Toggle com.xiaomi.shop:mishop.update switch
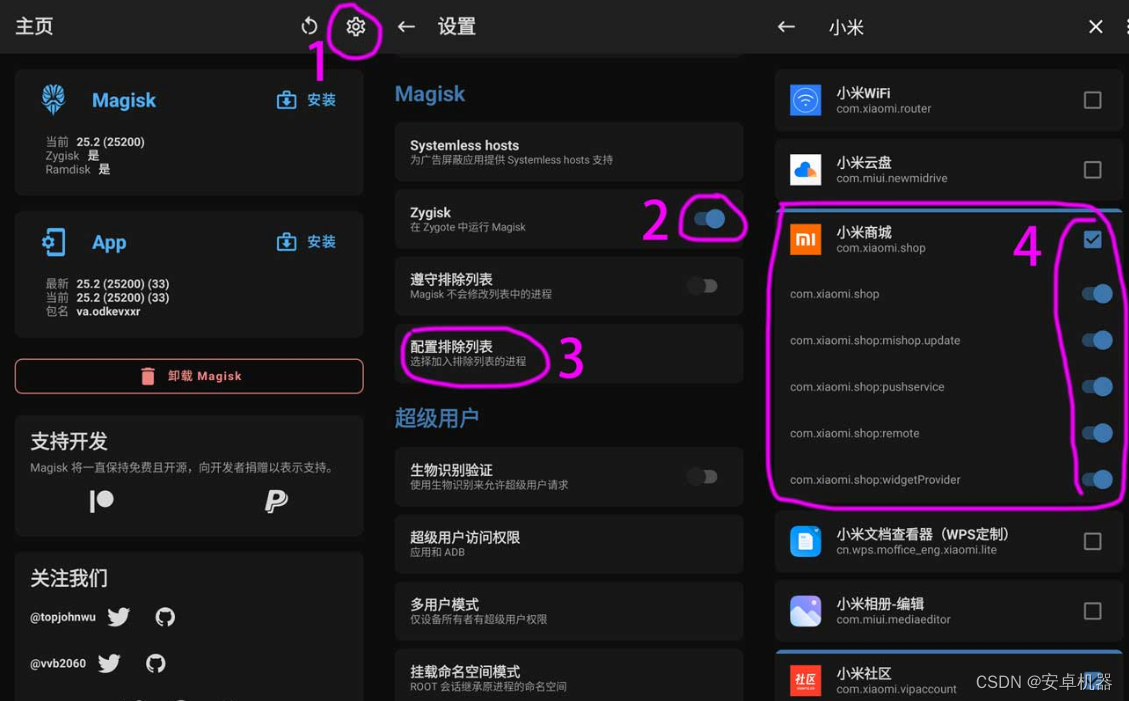Image resolution: width=1129 pixels, height=701 pixels. [1097, 340]
